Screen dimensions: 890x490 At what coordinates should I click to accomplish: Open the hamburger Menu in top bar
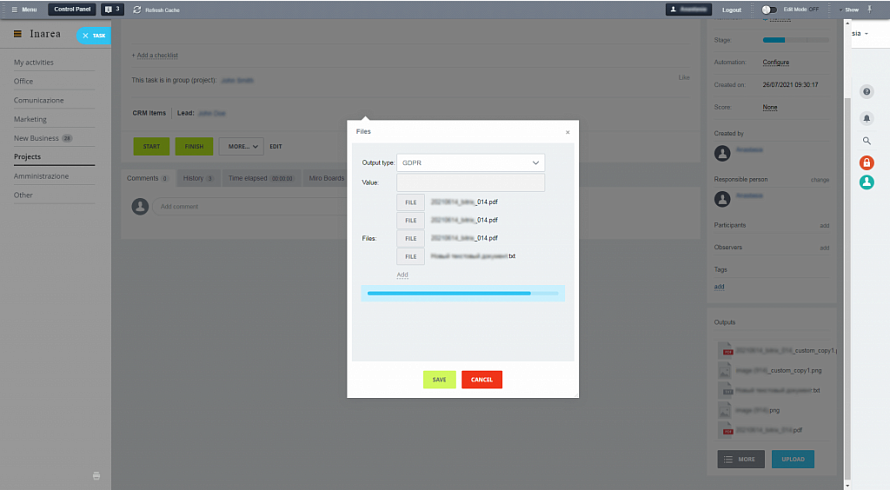click(x=15, y=9)
